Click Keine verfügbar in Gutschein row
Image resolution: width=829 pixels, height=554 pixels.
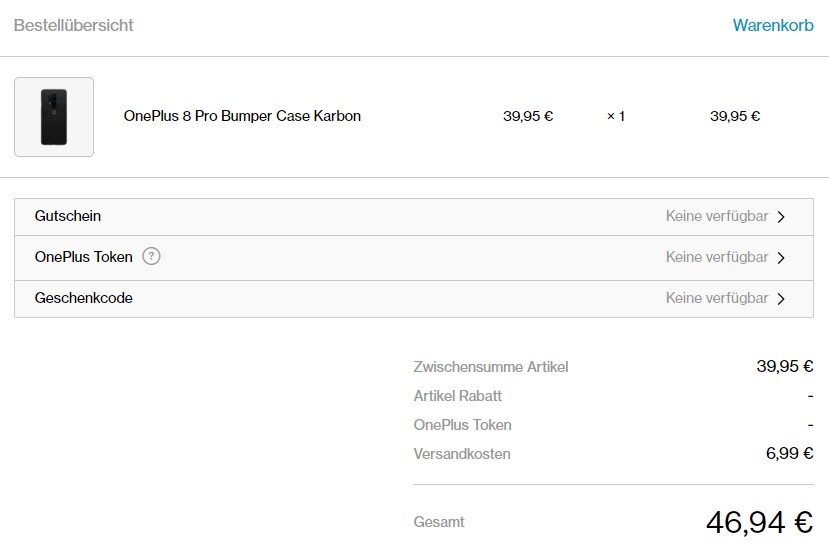tap(717, 216)
